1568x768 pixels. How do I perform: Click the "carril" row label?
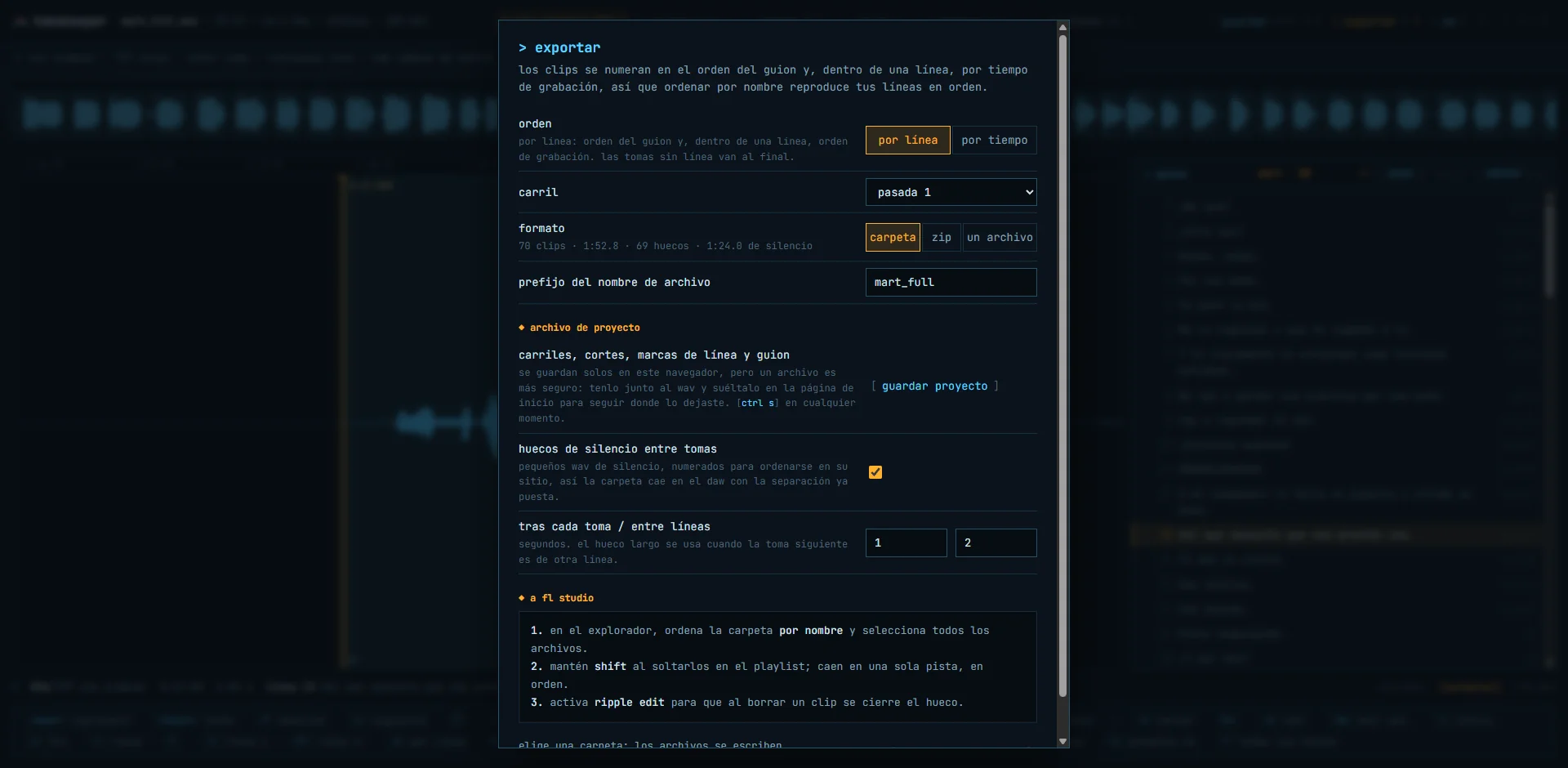538,193
